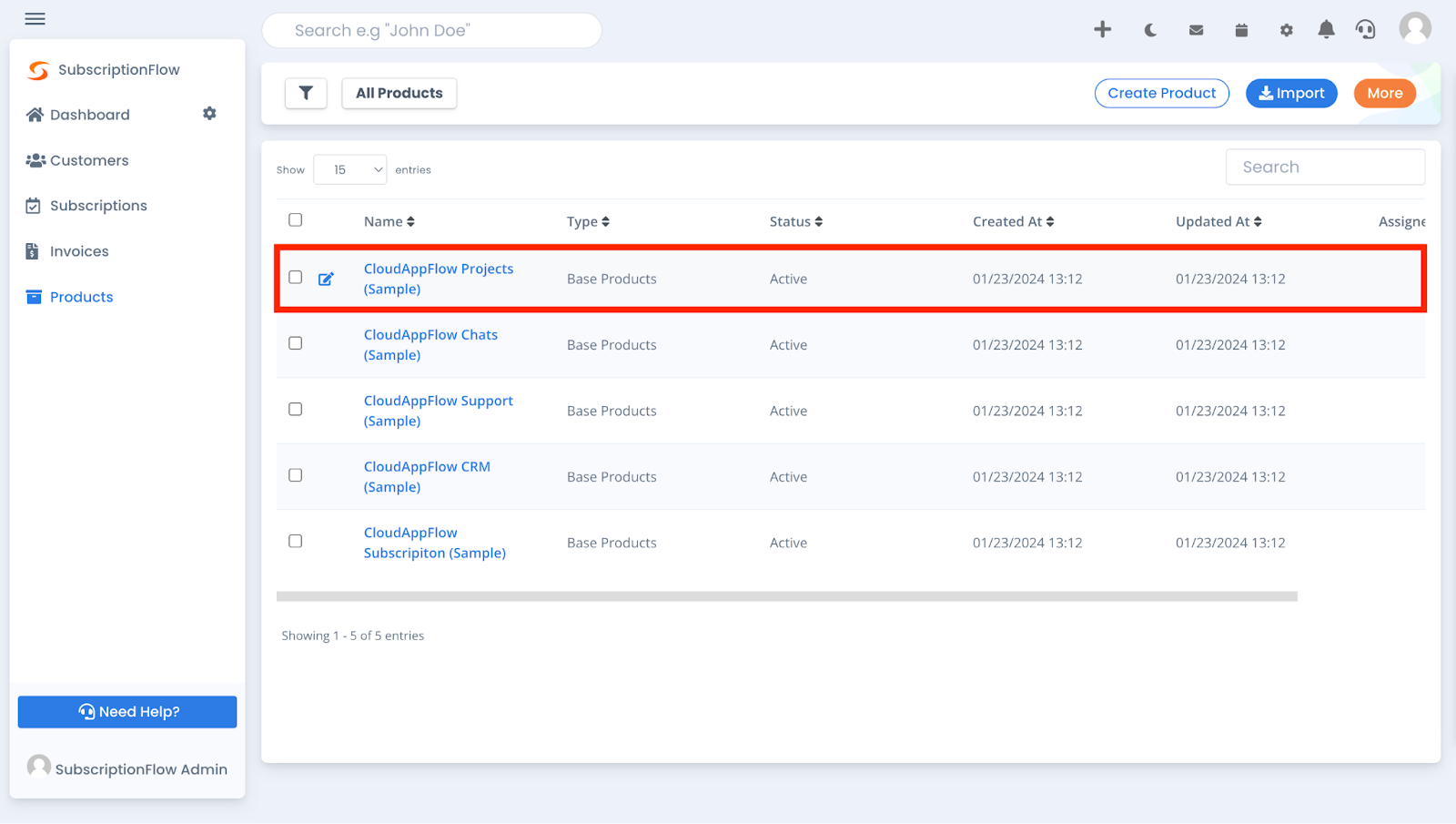Open Products in sidebar
Image resolution: width=1456 pixels, height=824 pixels.
(x=69, y=297)
